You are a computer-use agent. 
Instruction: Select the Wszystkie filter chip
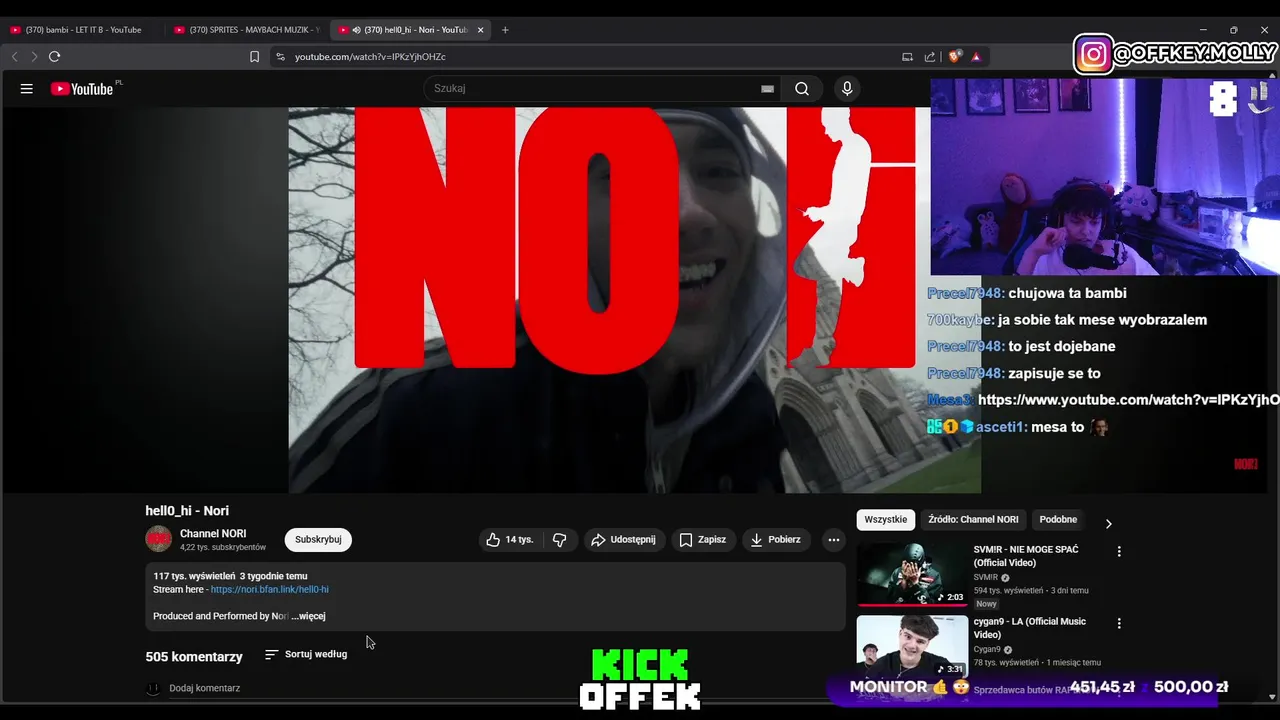click(x=886, y=520)
